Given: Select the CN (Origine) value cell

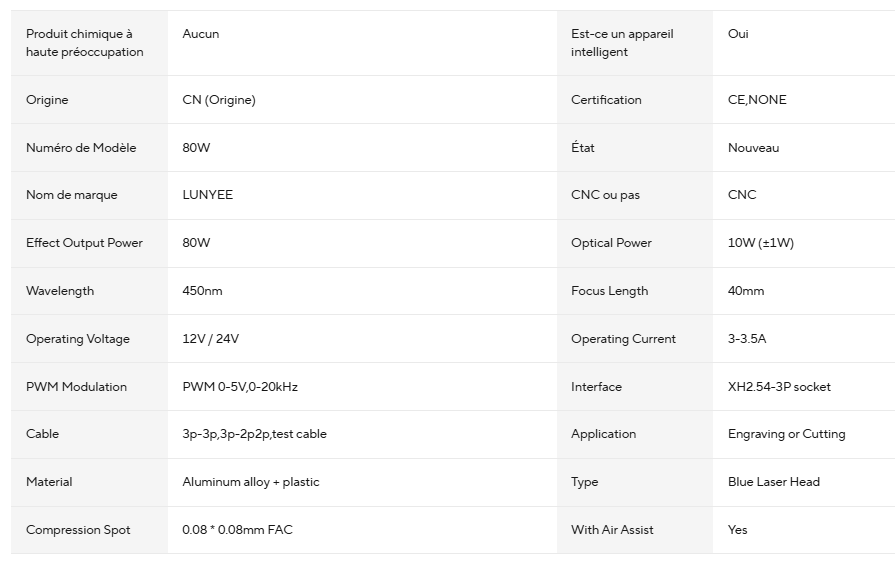Looking at the screenshot, I should pos(218,100).
